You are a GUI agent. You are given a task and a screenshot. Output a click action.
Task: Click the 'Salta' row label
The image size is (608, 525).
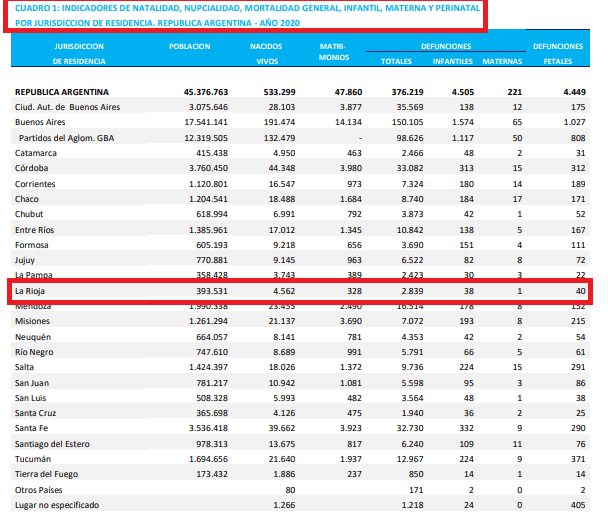pos(24,367)
